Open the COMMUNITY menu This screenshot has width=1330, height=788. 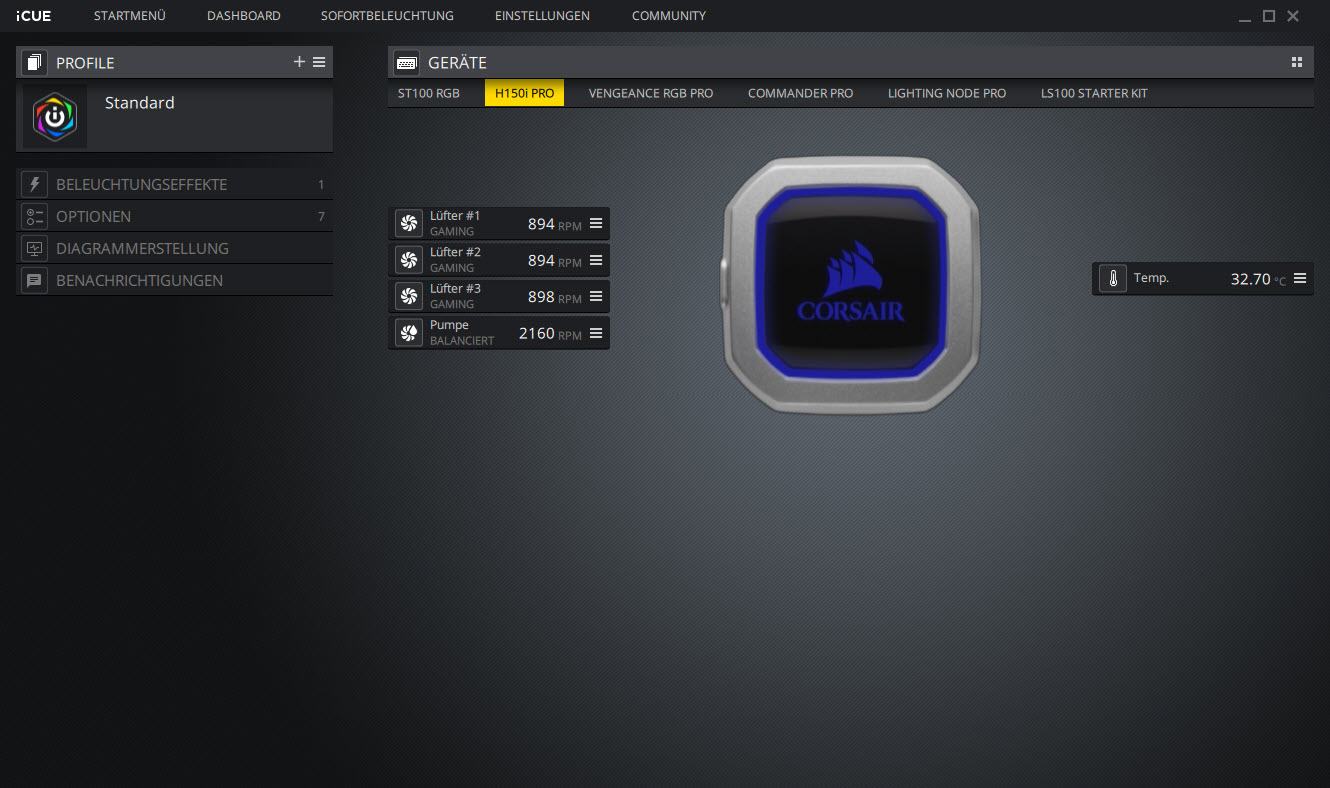[x=669, y=16]
